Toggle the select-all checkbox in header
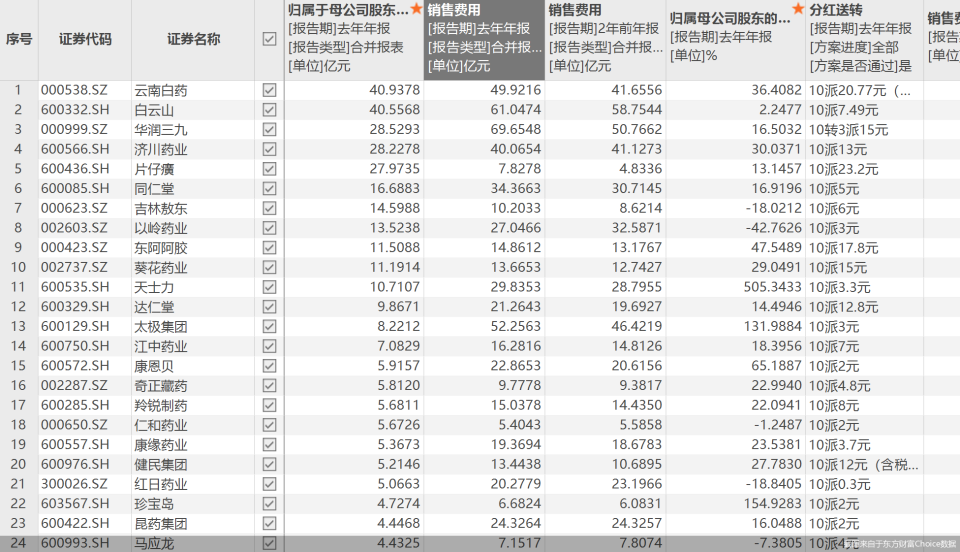The height and width of the screenshot is (552, 960). (269, 39)
